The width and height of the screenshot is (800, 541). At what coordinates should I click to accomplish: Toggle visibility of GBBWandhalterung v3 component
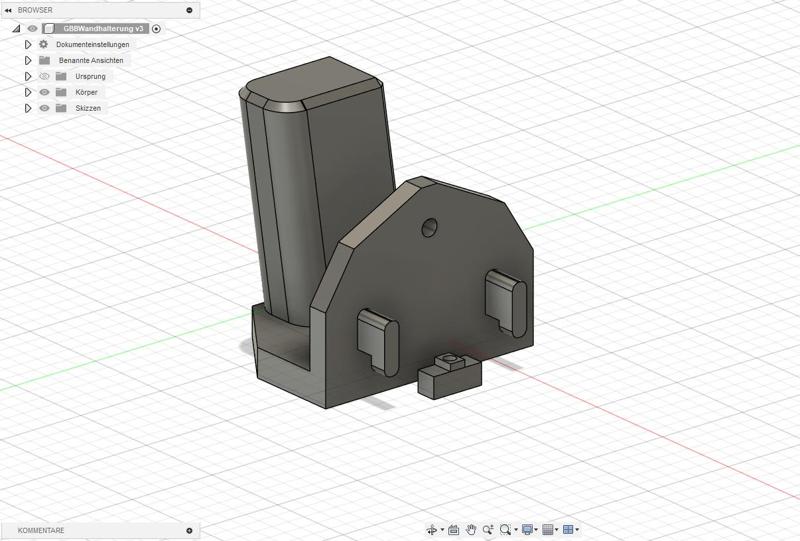(x=33, y=29)
